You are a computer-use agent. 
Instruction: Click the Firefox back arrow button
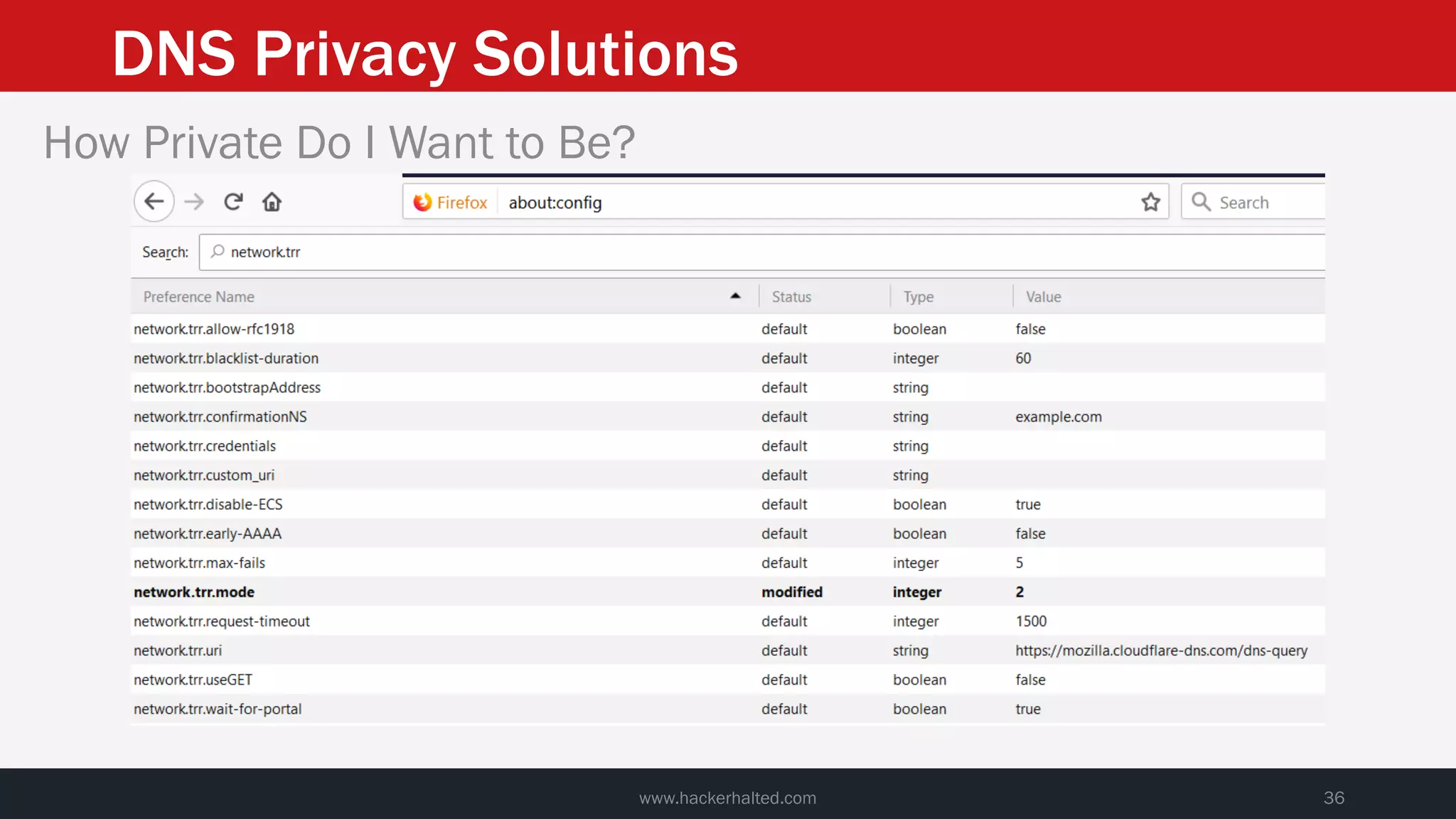click(154, 202)
